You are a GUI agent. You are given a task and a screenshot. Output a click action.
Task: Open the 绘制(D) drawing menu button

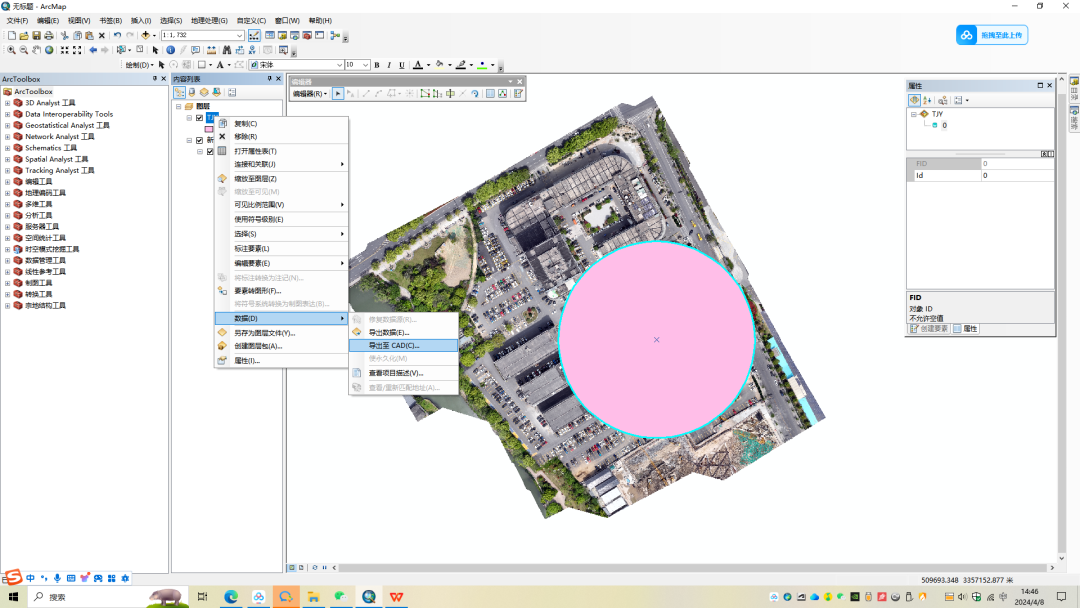pos(139,65)
